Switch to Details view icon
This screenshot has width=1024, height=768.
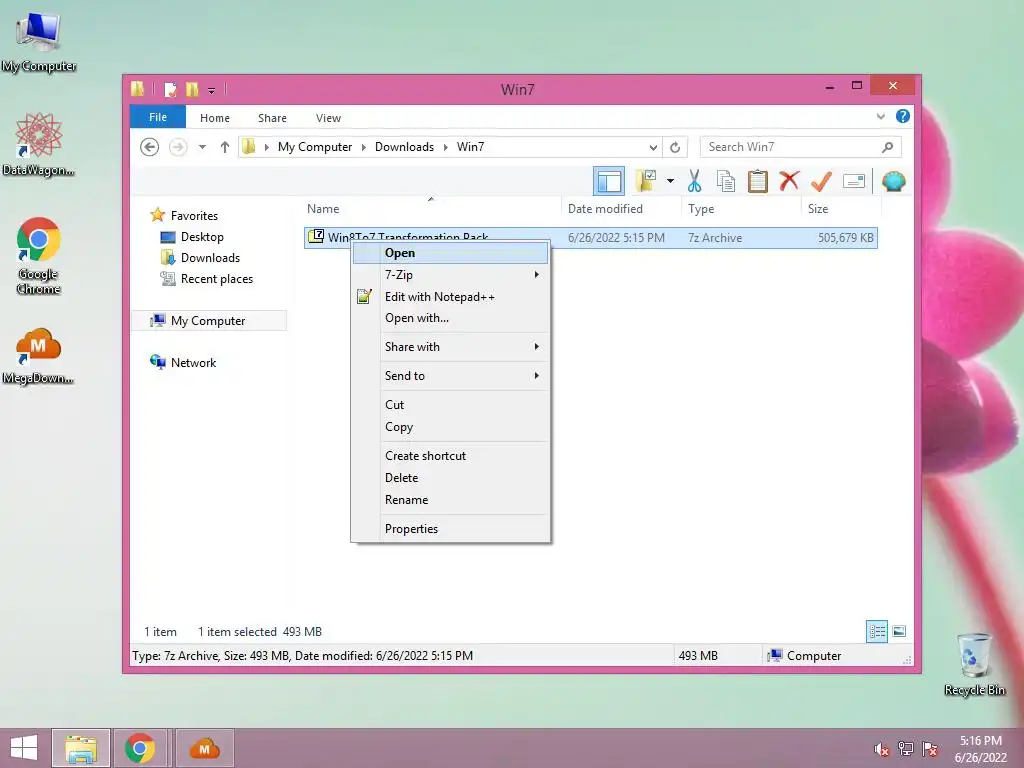pos(876,632)
